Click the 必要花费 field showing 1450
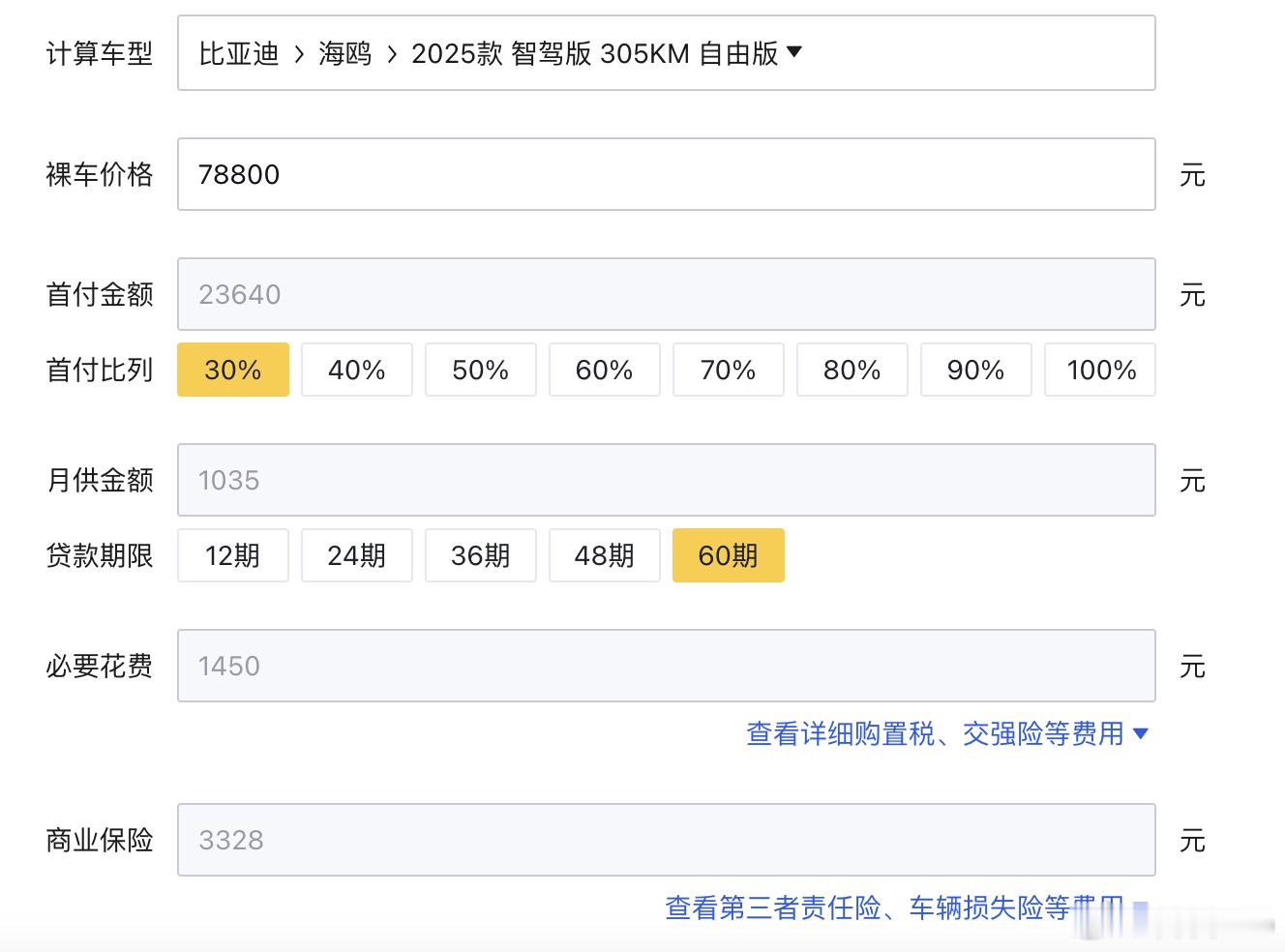The image size is (1285, 952). (666, 666)
